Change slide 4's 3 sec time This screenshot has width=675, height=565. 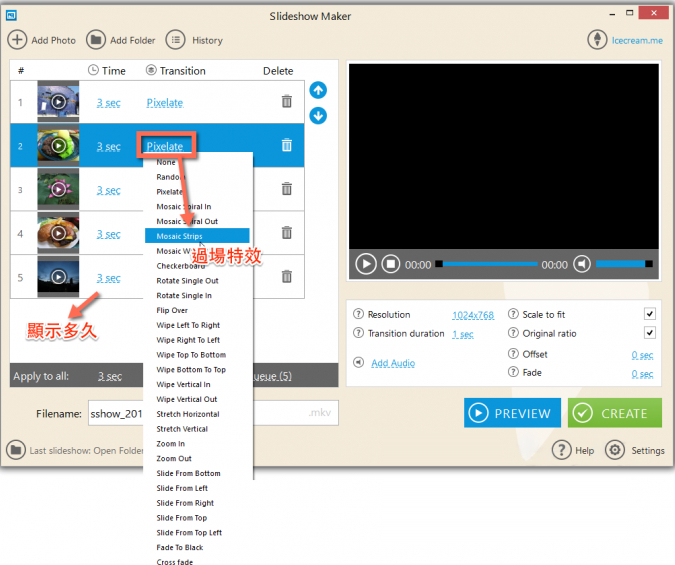coord(108,234)
